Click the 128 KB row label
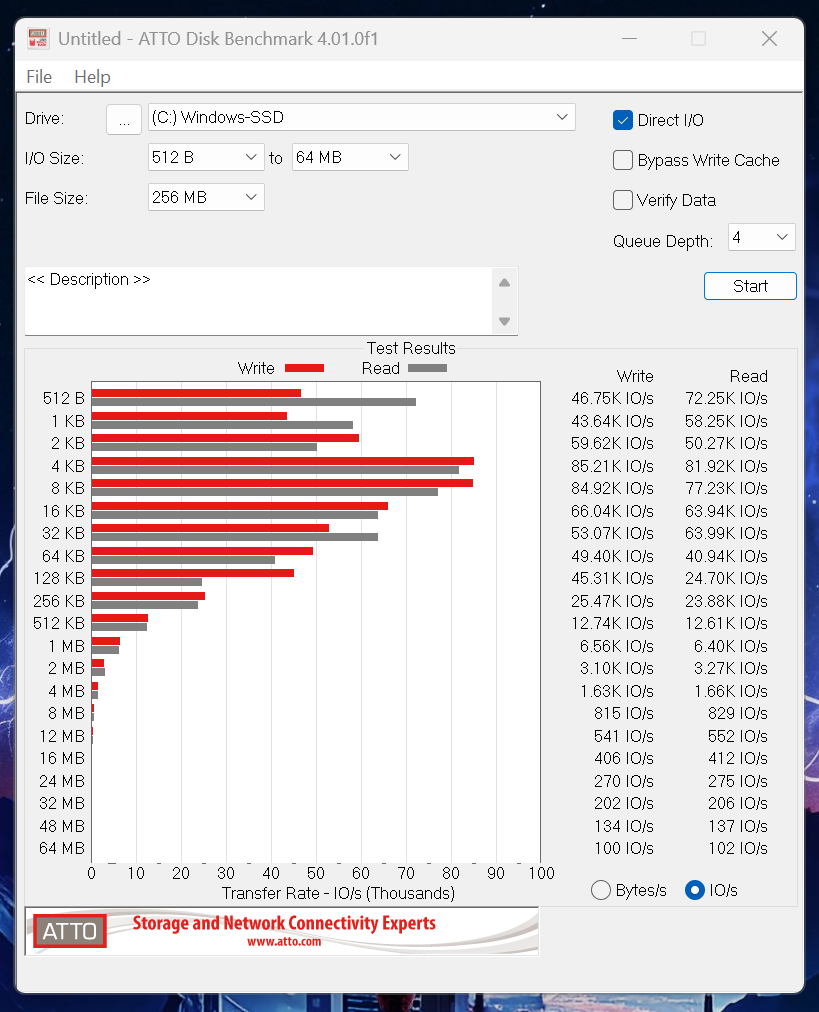Image resolution: width=819 pixels, height=1012 pixels. click(59, 578)
